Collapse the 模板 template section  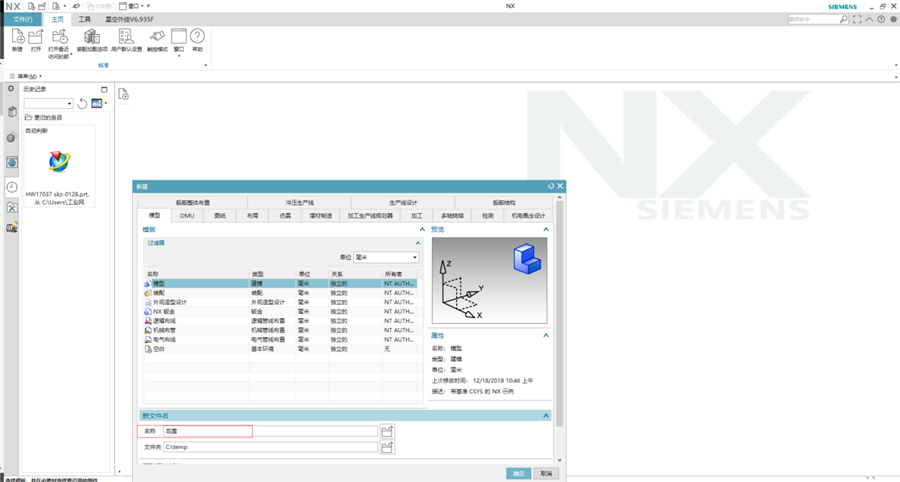click(422, 229)
